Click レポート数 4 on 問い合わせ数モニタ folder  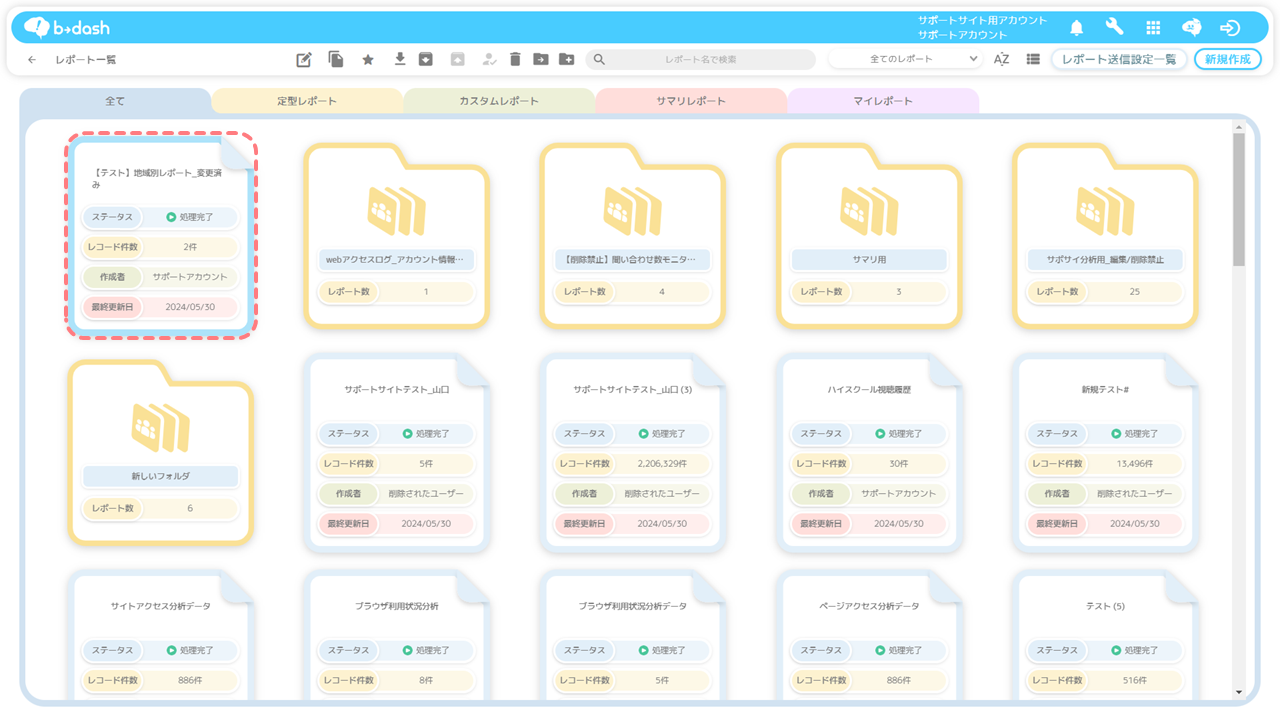tap(632, 292)
